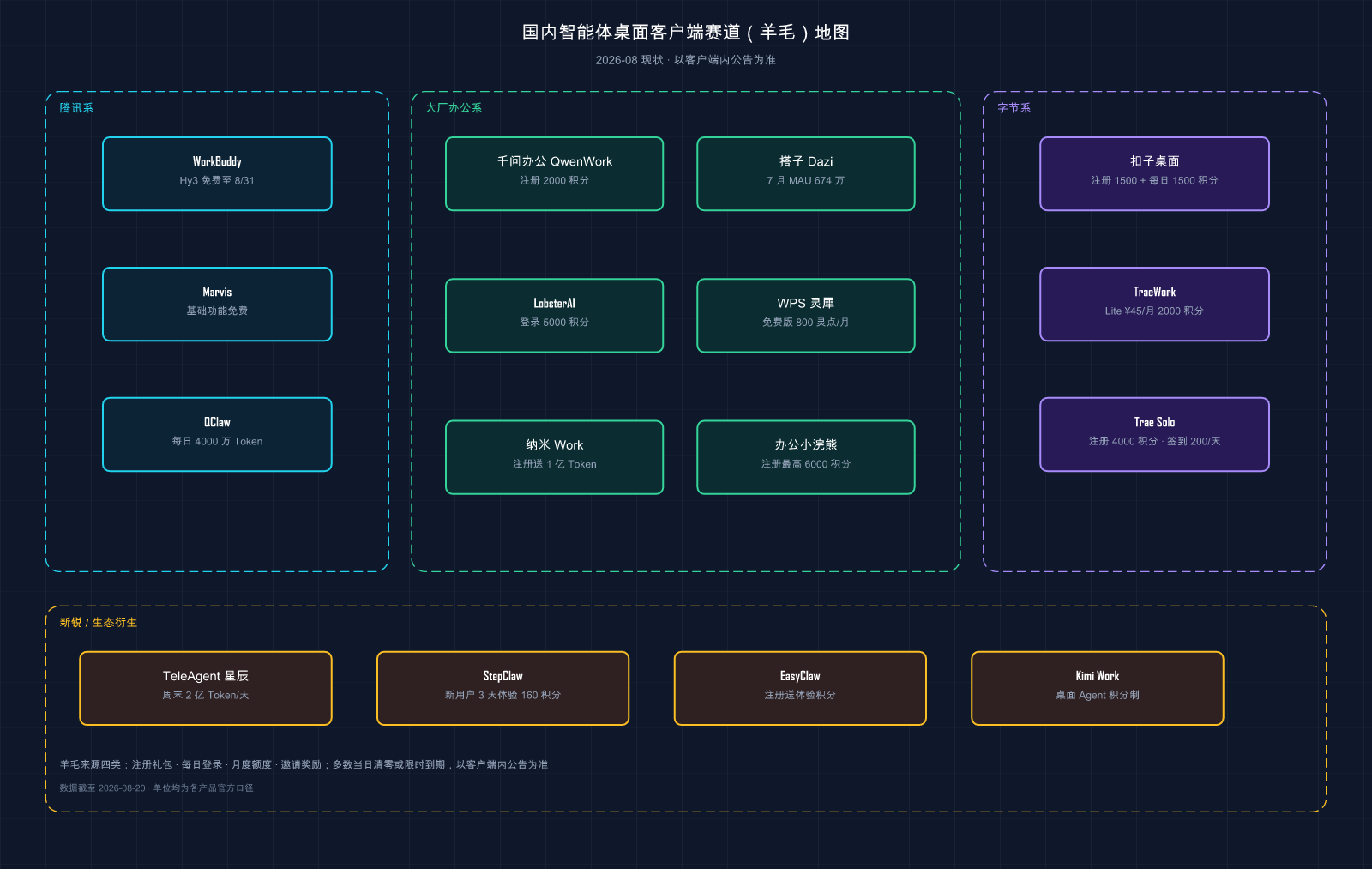Select the 扣子桌面 card
The image size is (1372, 869).
pyautogui.click(x=1154, y=173)
